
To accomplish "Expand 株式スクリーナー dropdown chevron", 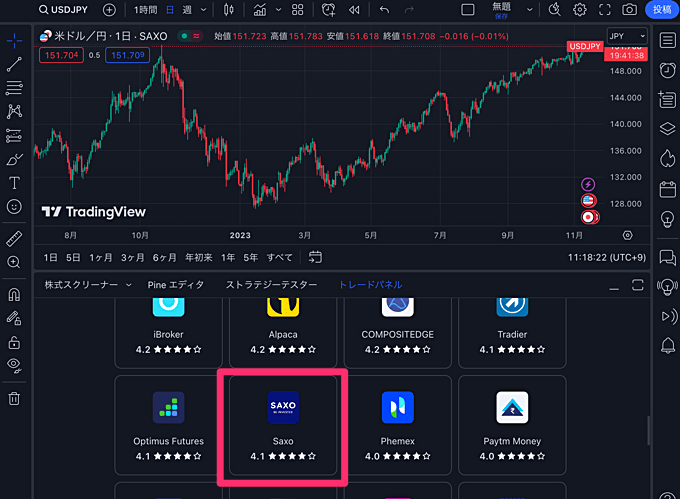I will point(128,285).
